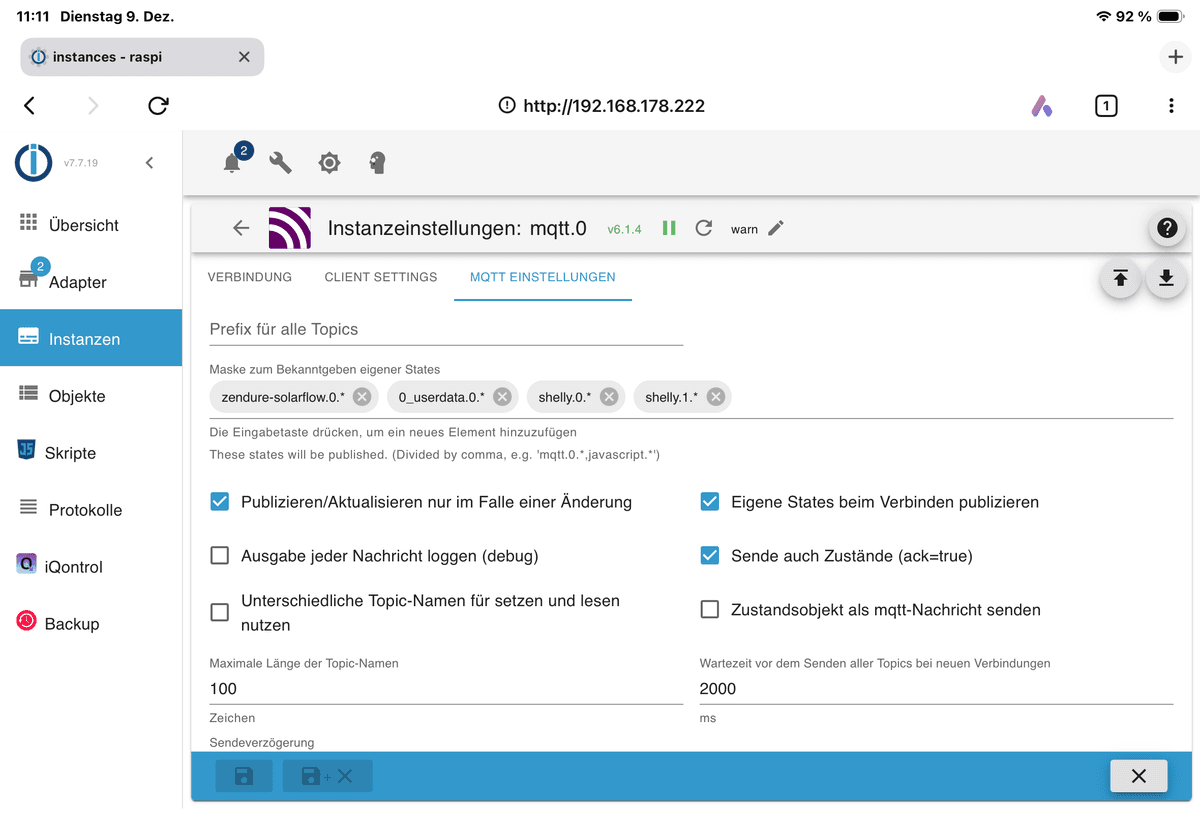Toggle Sende auch Zustände (ack=true)
The width and height of the screenshot is (1200, 834).
(710, 556)
